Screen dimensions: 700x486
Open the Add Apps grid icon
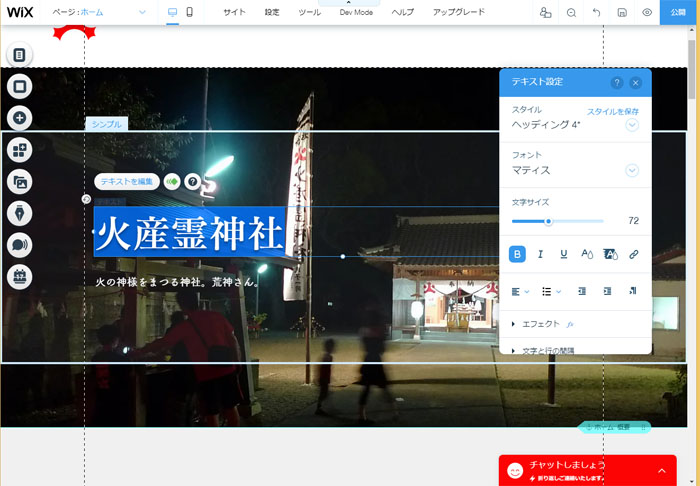click(19, 150)
